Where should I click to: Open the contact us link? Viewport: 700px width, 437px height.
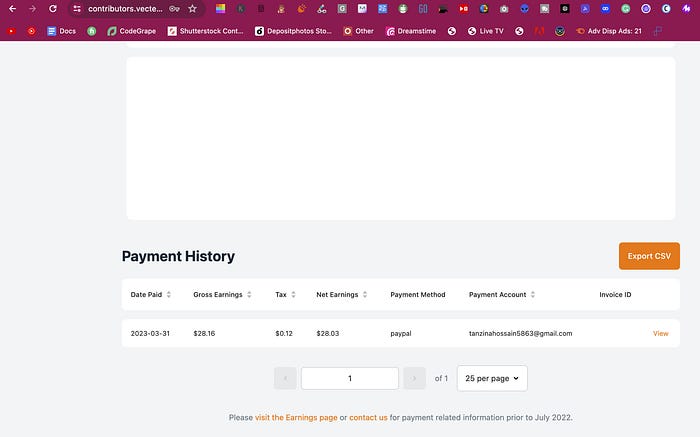click(x=368, y=417)
